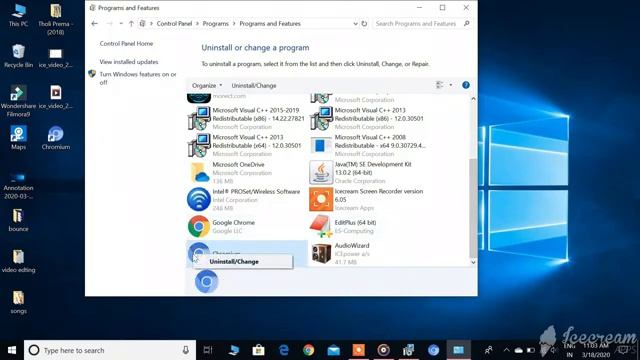Click the search magnifier icon
The image size is (640, 360).
pyautogui.click(x=467, y=24)
